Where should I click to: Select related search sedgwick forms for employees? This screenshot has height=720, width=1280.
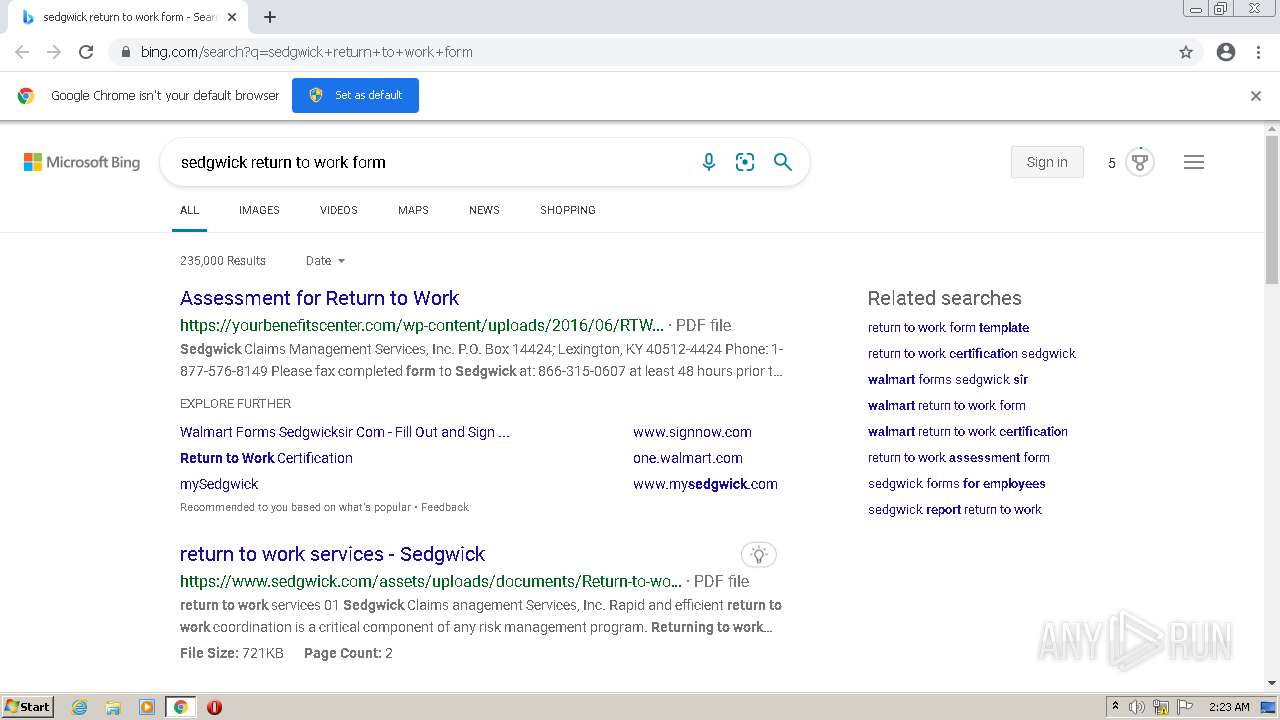tap(957, 483)
